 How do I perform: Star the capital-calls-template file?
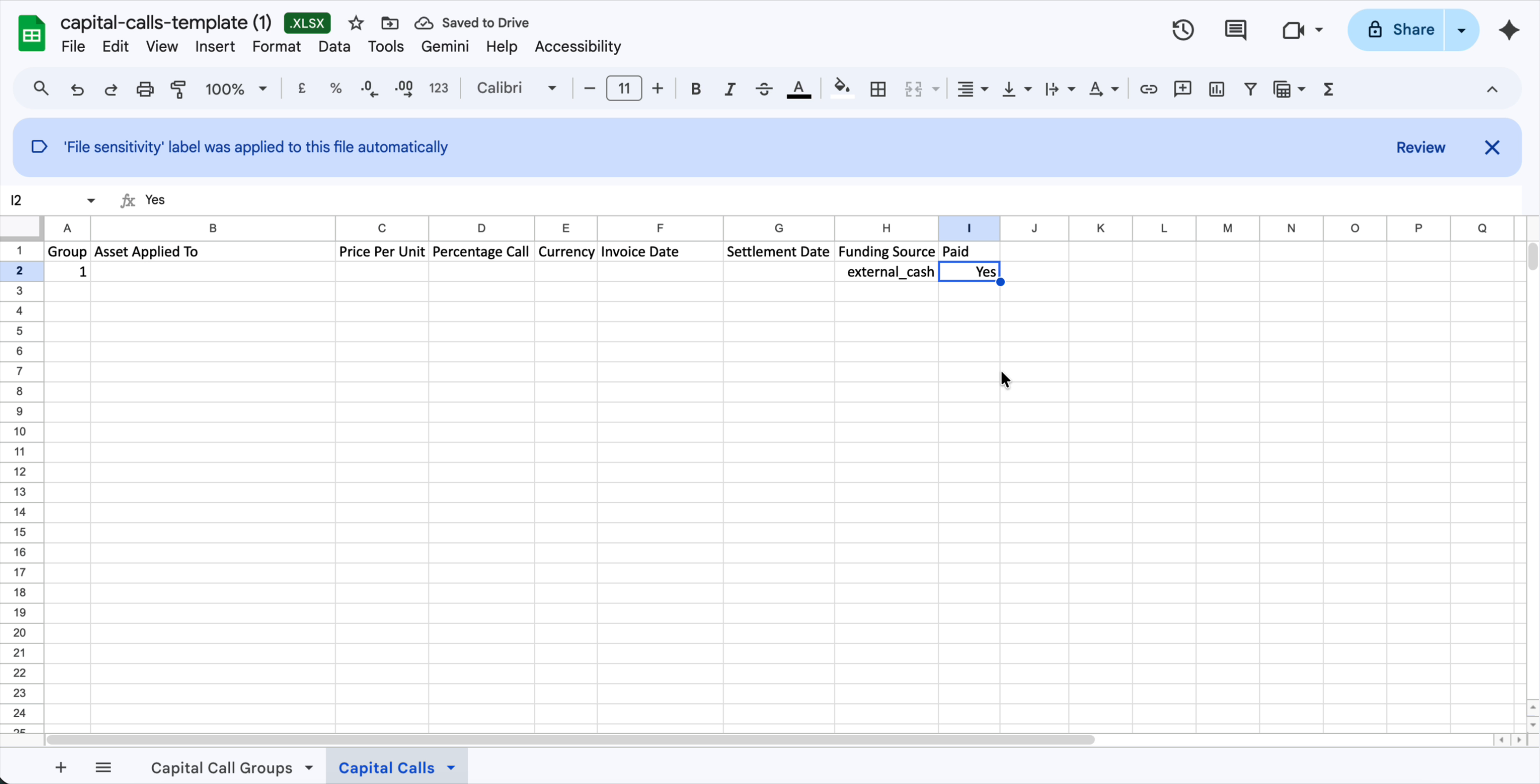click(356, 23)
